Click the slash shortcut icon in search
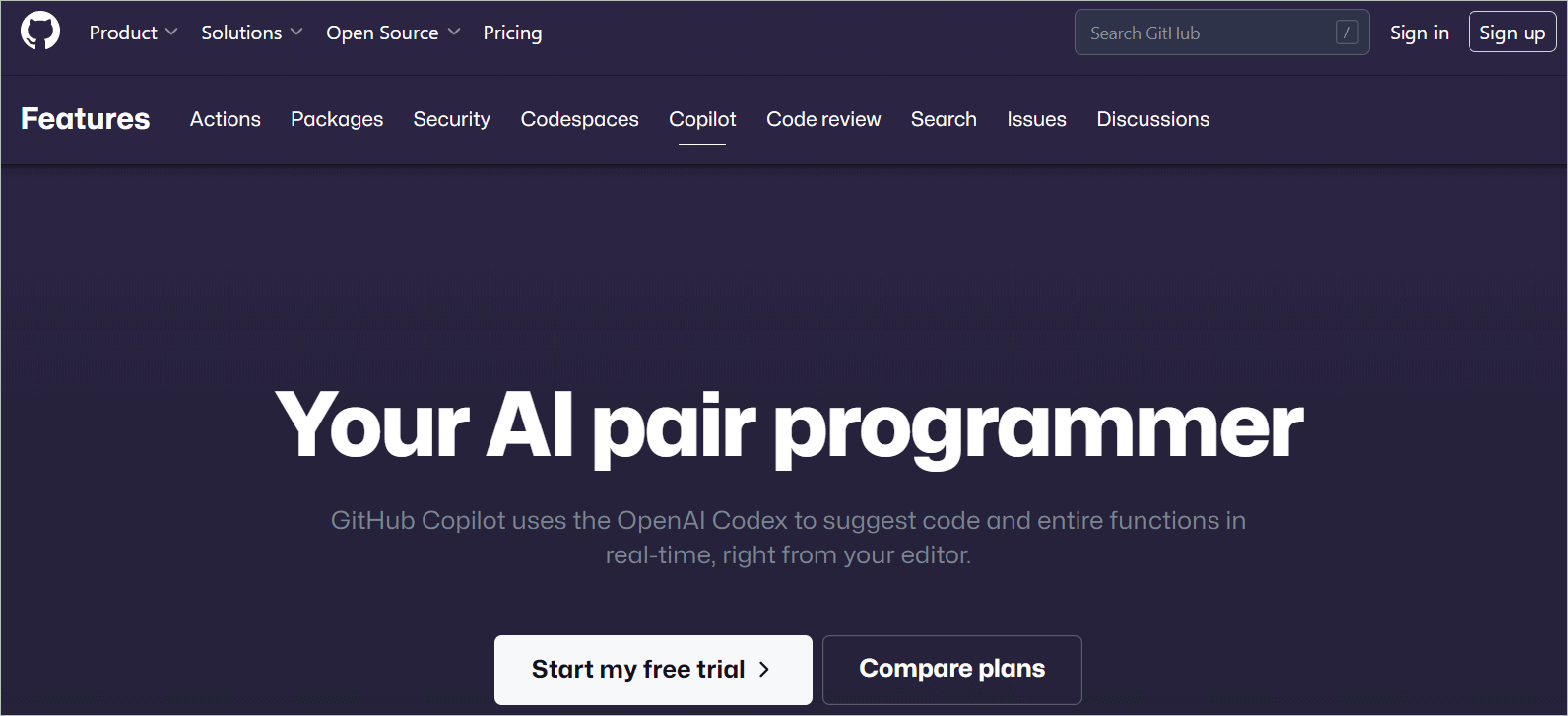 click(x=1346, y=33)
